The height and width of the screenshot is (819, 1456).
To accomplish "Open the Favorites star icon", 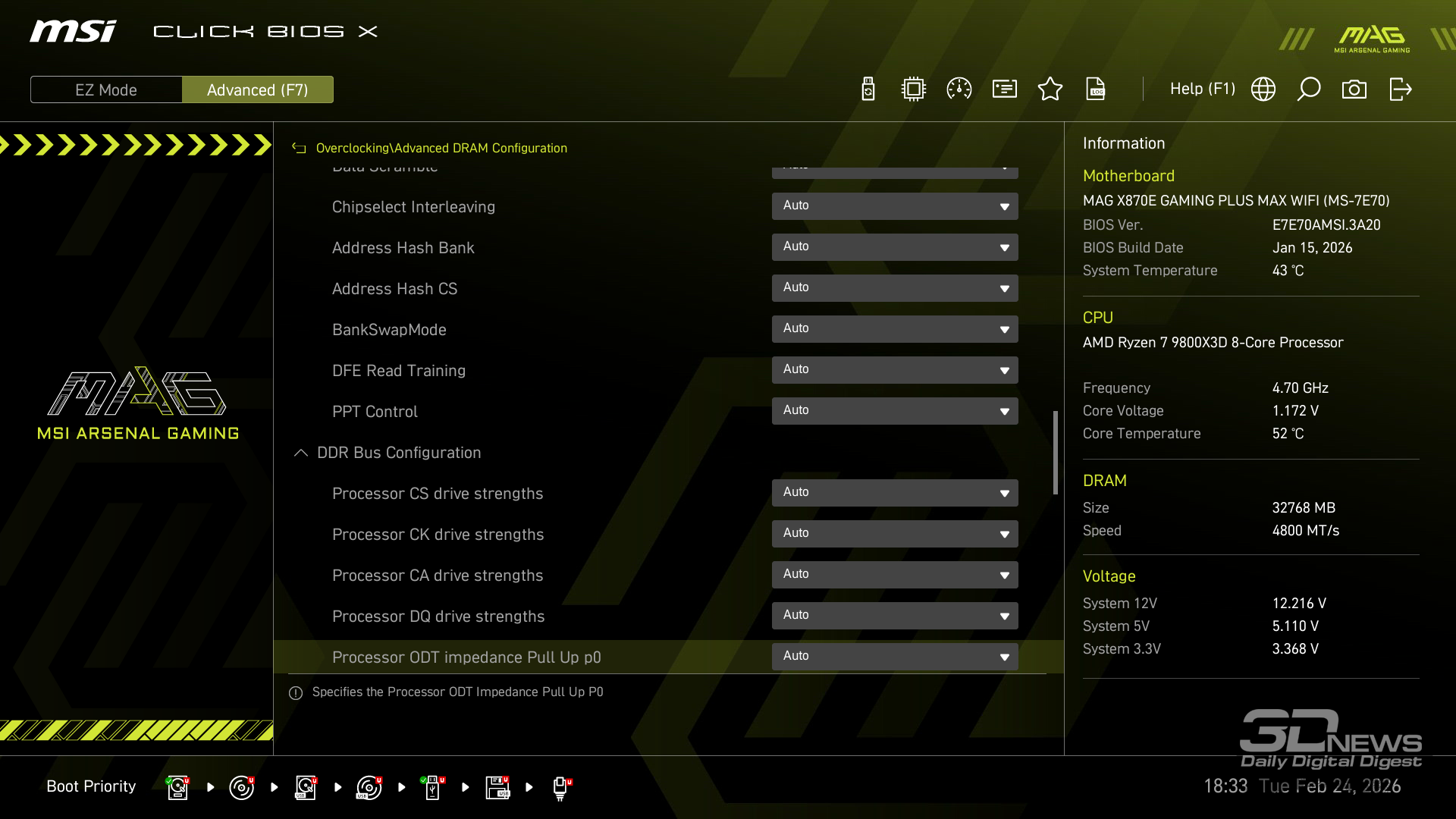I will (1050, 89).
